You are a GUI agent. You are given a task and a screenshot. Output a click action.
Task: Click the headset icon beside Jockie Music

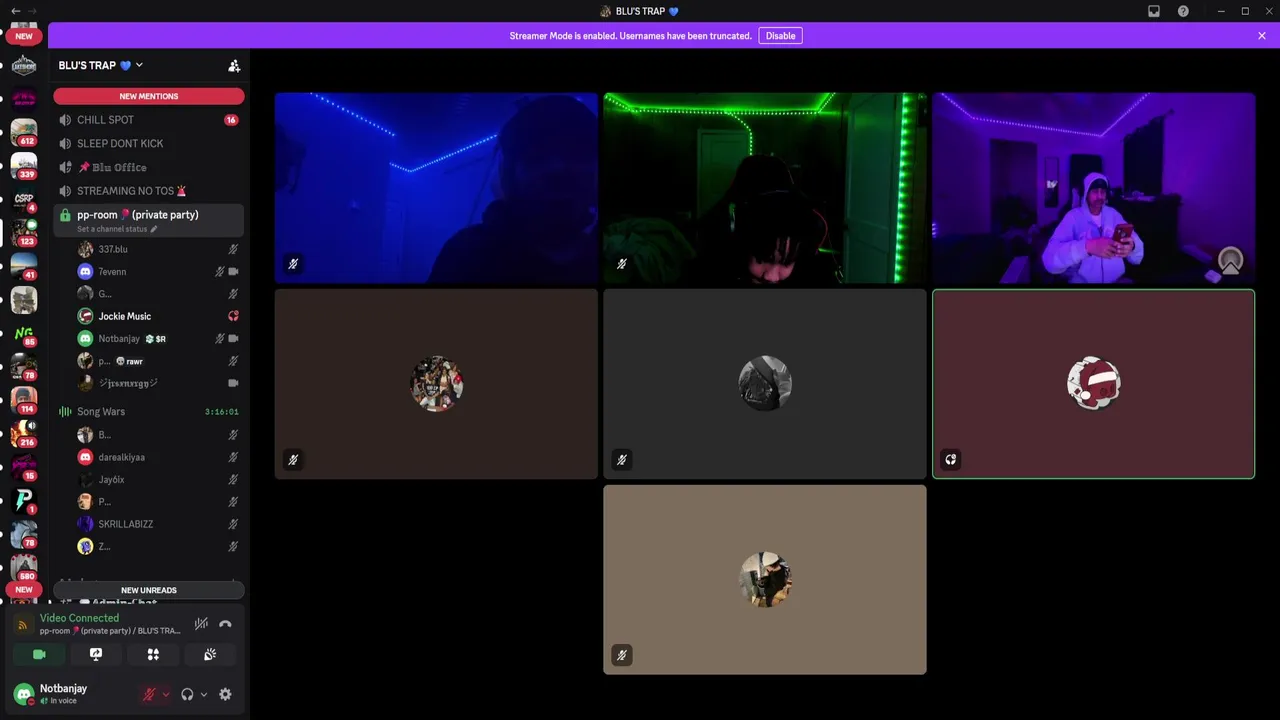tap(233, 316)
